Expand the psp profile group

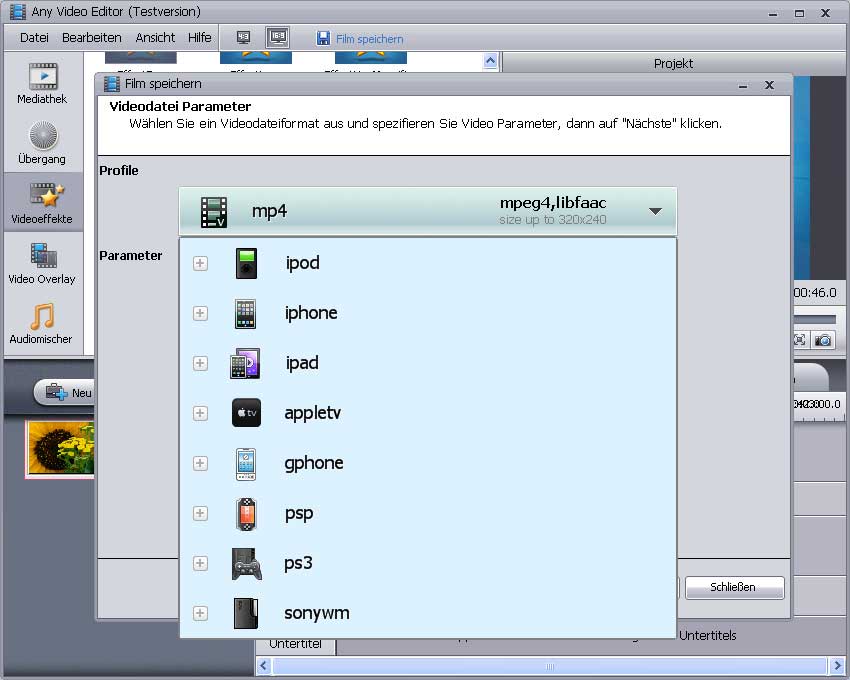click(200, 513)
